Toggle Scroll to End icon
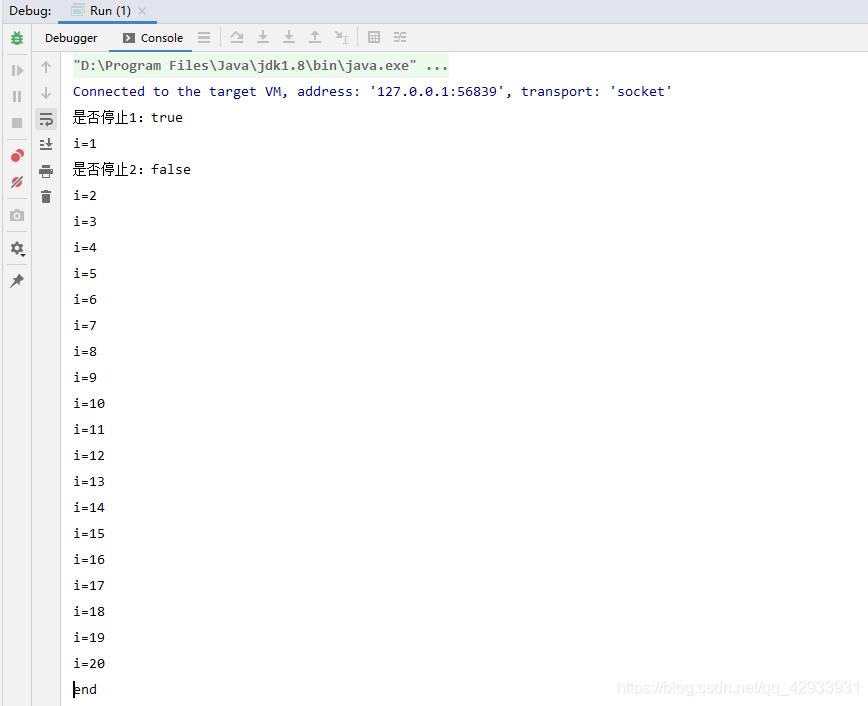868x706 pixels. [x=46, y=145]
